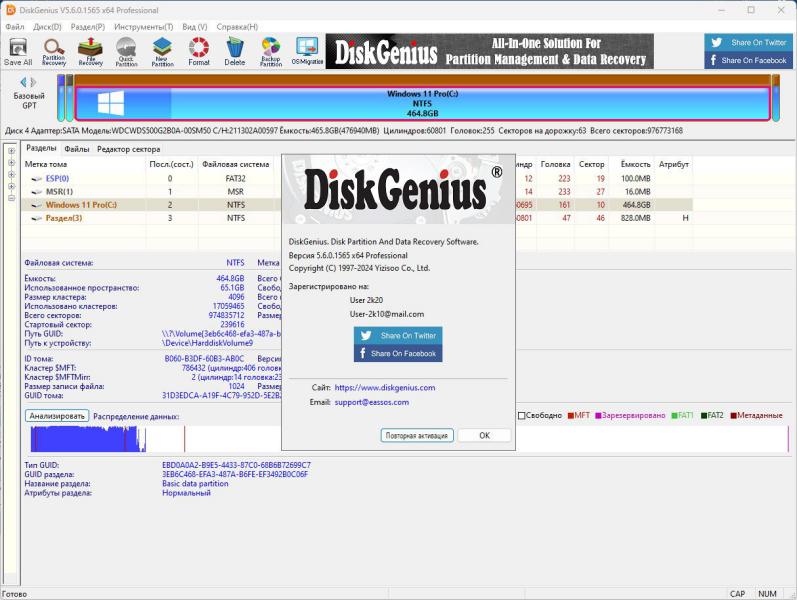Click drive icon beside Windows 11 Pro(C:) row
Viewport: 797px width, 600px height.
click(37, 205)
